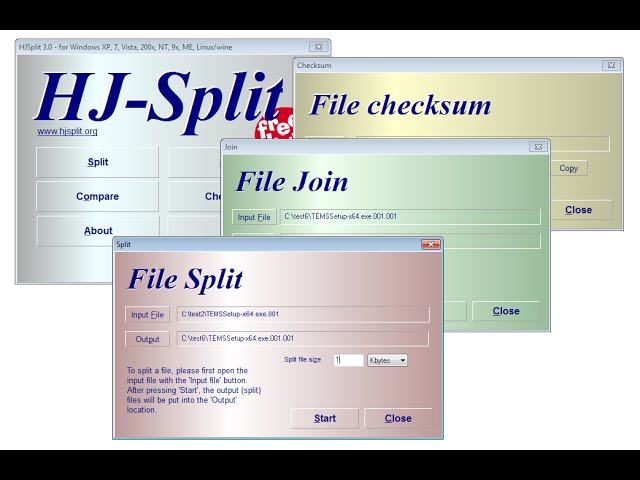Click the File Join input path field
Viewport: 640px width, 480px height.
(410, 217)
